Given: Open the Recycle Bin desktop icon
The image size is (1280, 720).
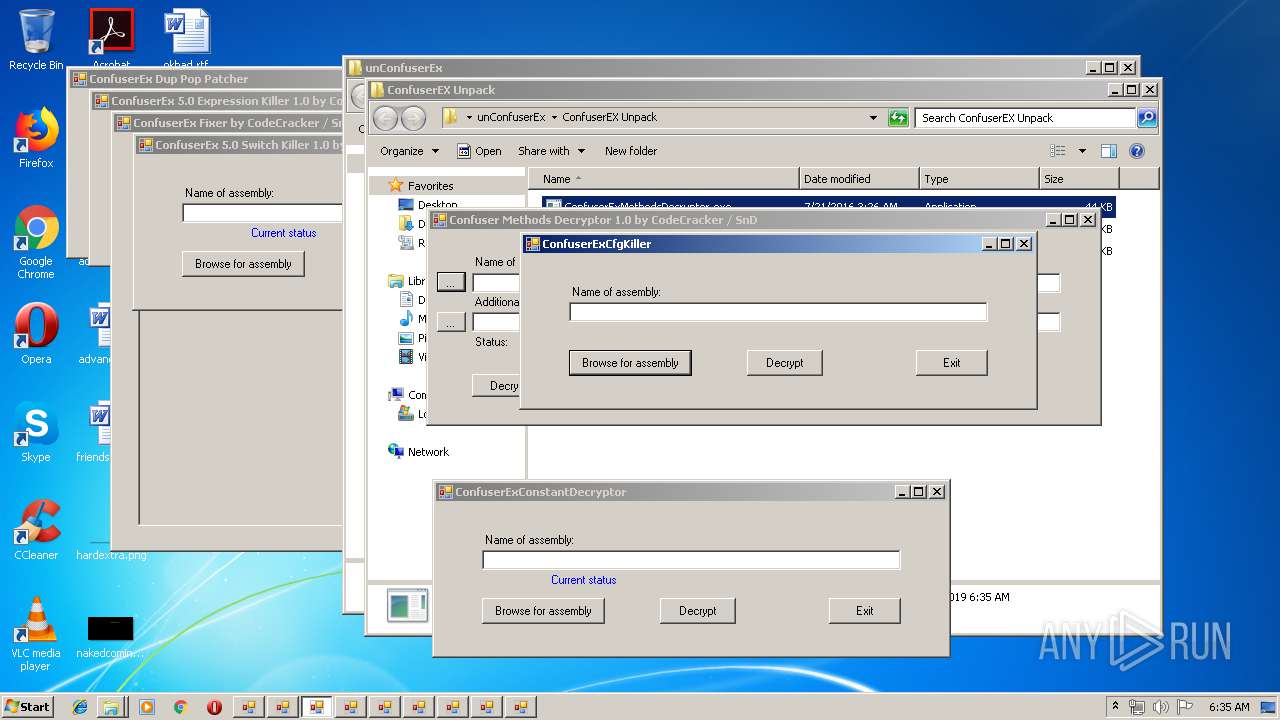Looking at the screenshot, I should (x=36, y=40).
